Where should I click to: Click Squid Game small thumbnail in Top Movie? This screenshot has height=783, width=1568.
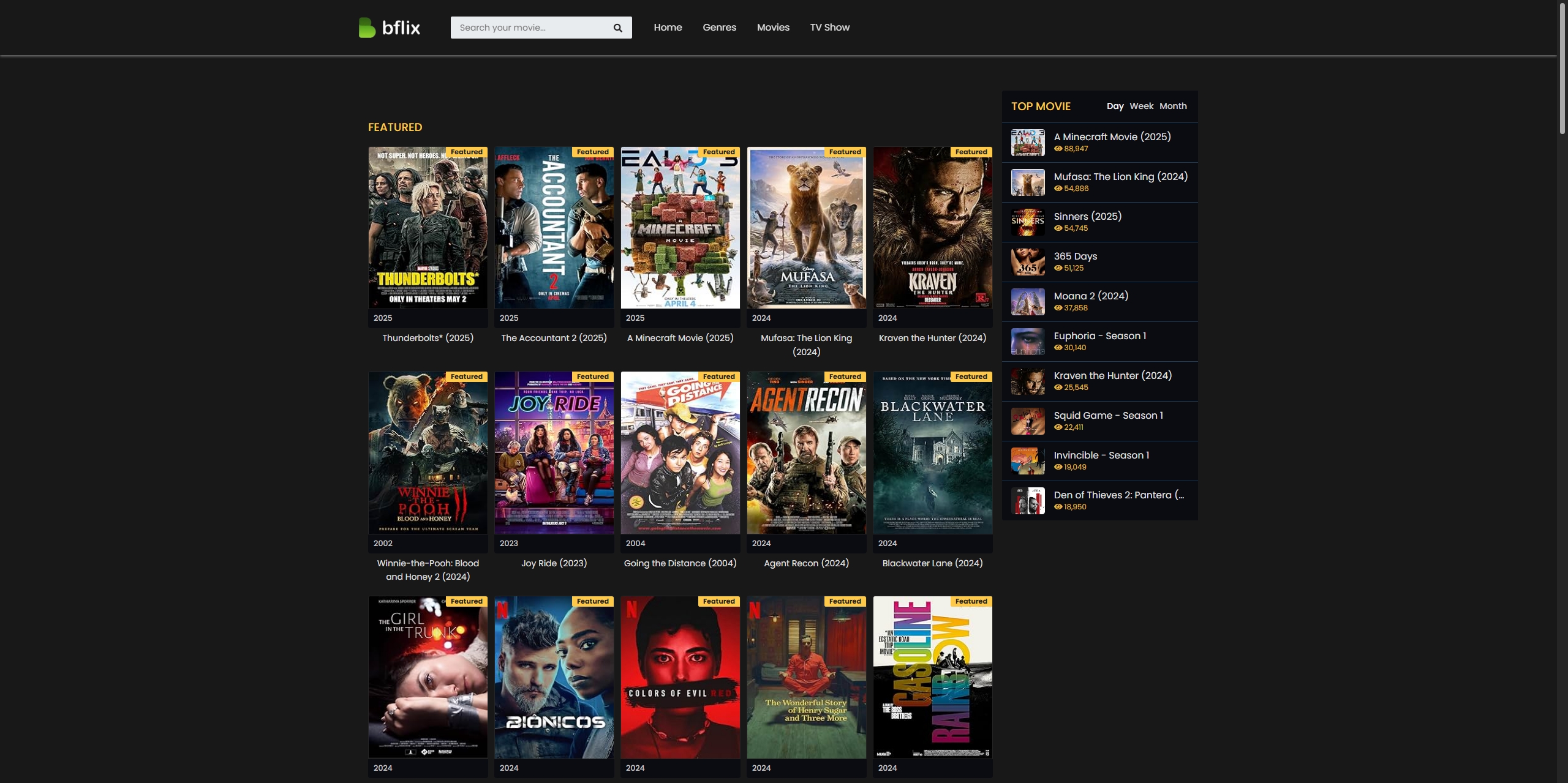click(1027, 421)
